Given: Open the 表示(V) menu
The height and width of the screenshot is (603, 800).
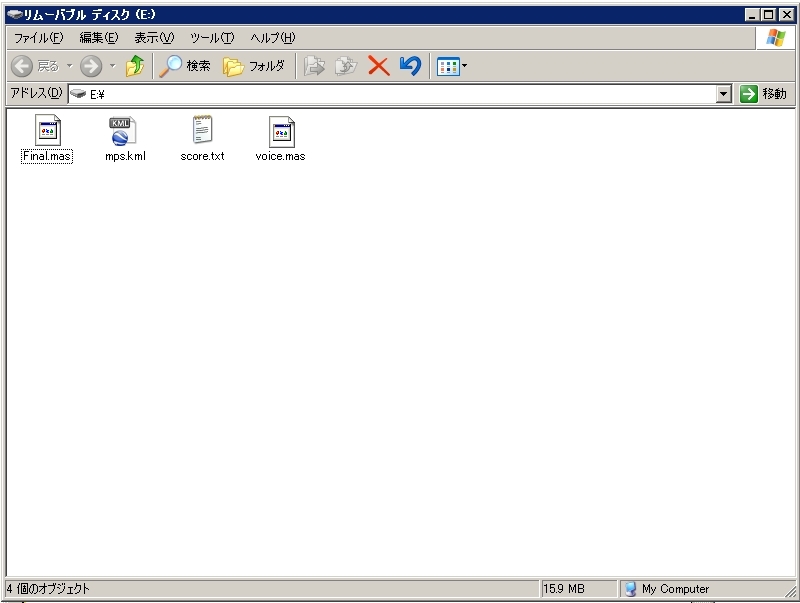Looking at the screenshot, I should pyautogui.click(x=154, y=38).
